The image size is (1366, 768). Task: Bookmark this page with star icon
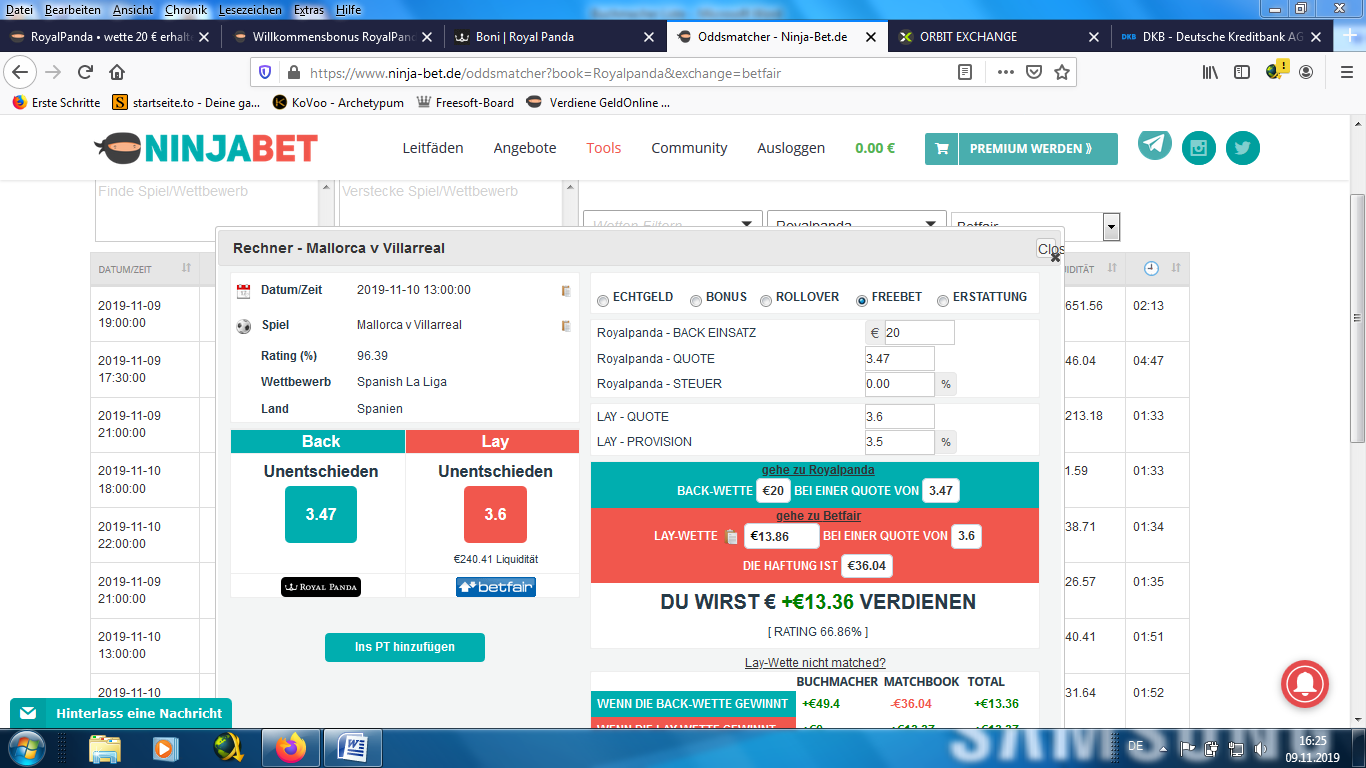[x=1062, y=72]
